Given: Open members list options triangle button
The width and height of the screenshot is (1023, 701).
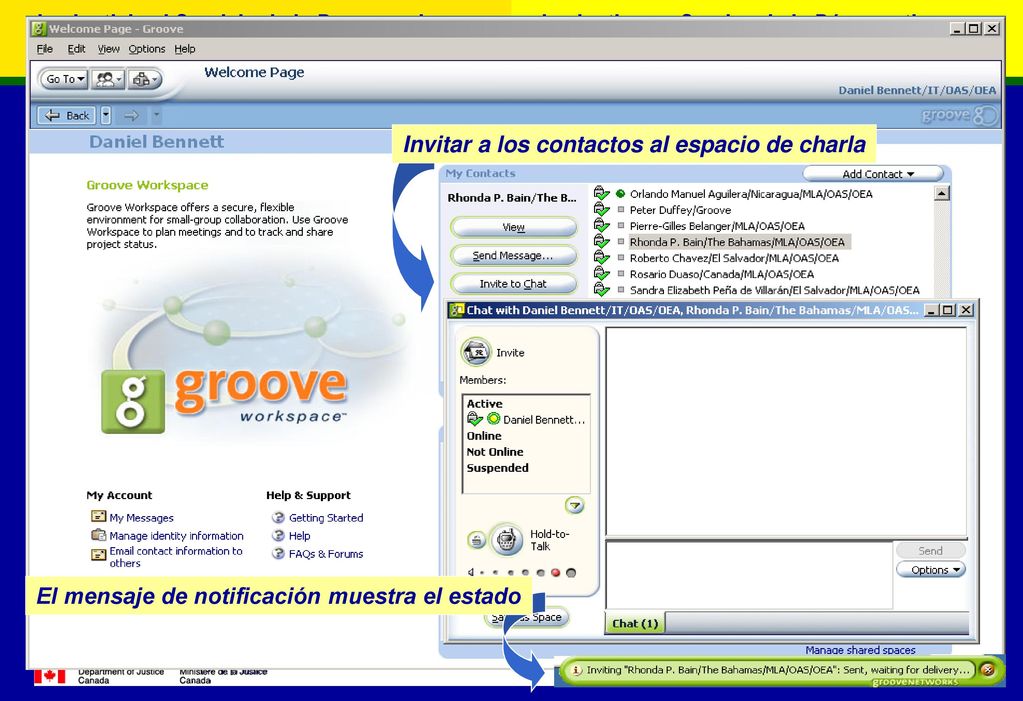Looking at the screenshot, I should (574, 505).
